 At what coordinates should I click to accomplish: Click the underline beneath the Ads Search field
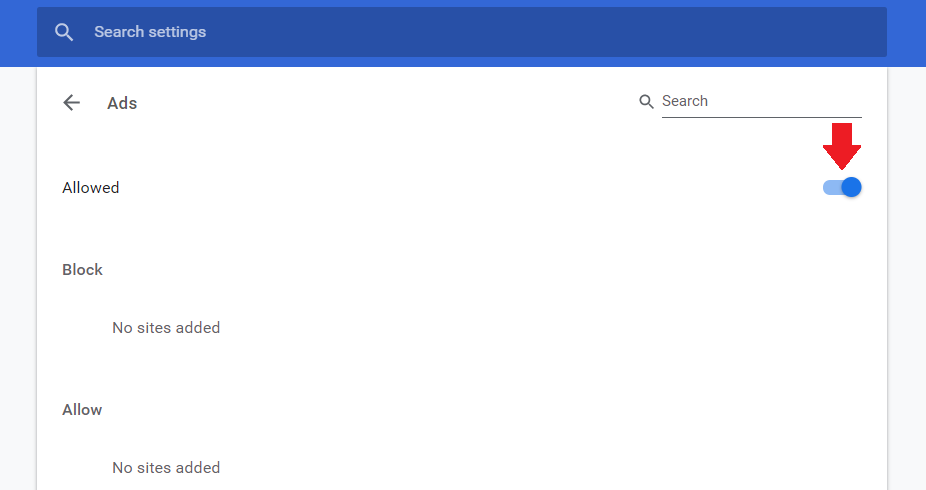[761, 117]
